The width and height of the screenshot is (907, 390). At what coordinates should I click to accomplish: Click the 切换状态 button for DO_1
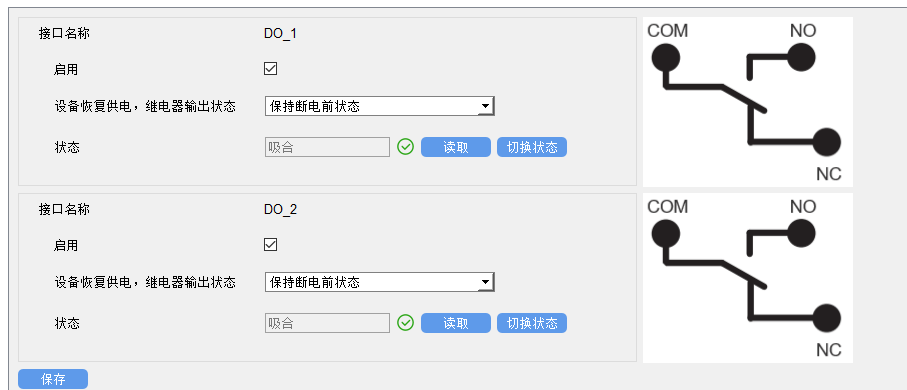(x=532, y=147)
